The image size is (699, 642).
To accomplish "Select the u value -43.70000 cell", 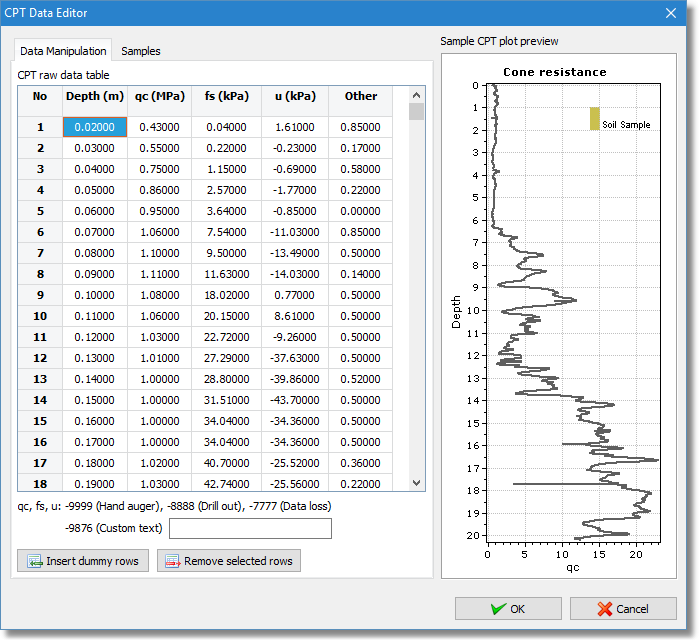I will click(295, 400).
